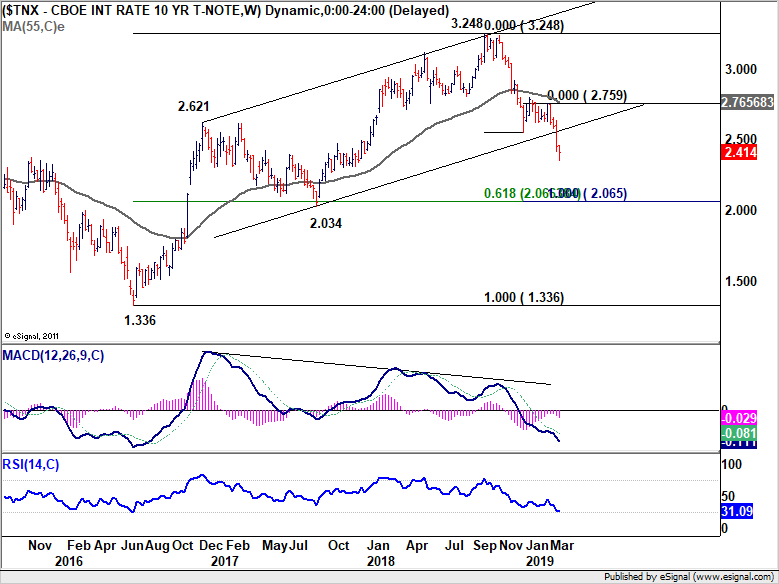Click the Sep month label on time axis

[485, 545]
